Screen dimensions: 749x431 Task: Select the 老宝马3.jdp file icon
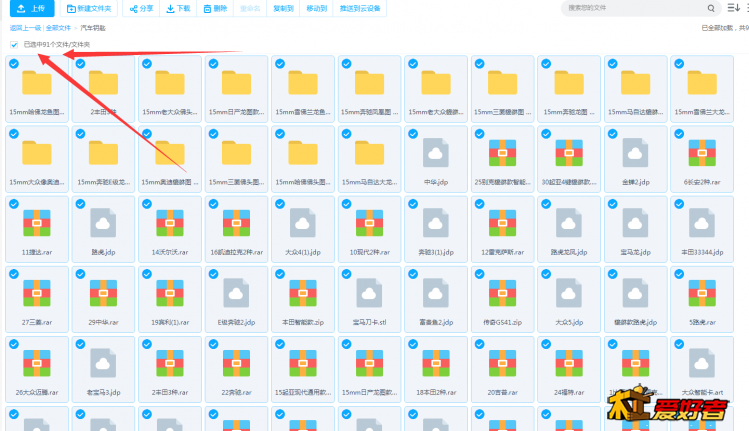103,363
